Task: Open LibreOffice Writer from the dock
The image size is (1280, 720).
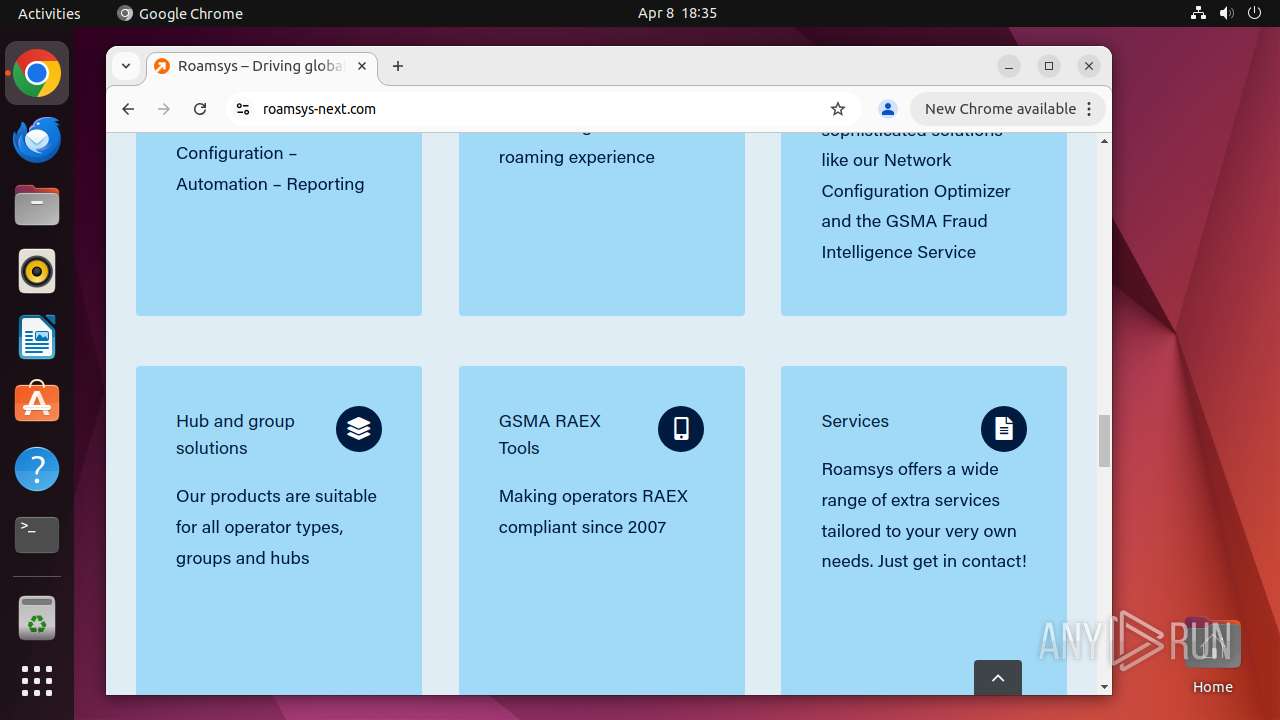Action: [37, 337]
